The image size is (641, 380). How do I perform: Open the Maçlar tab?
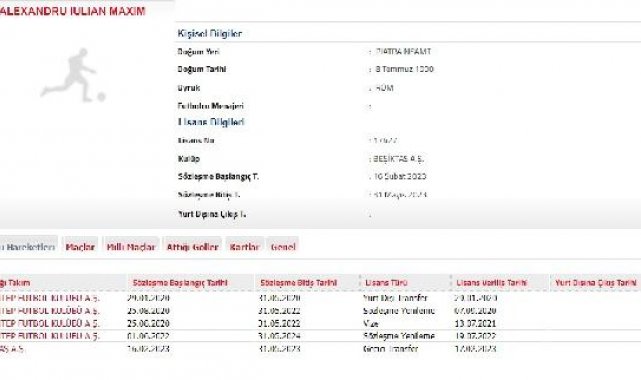[80, 247]
